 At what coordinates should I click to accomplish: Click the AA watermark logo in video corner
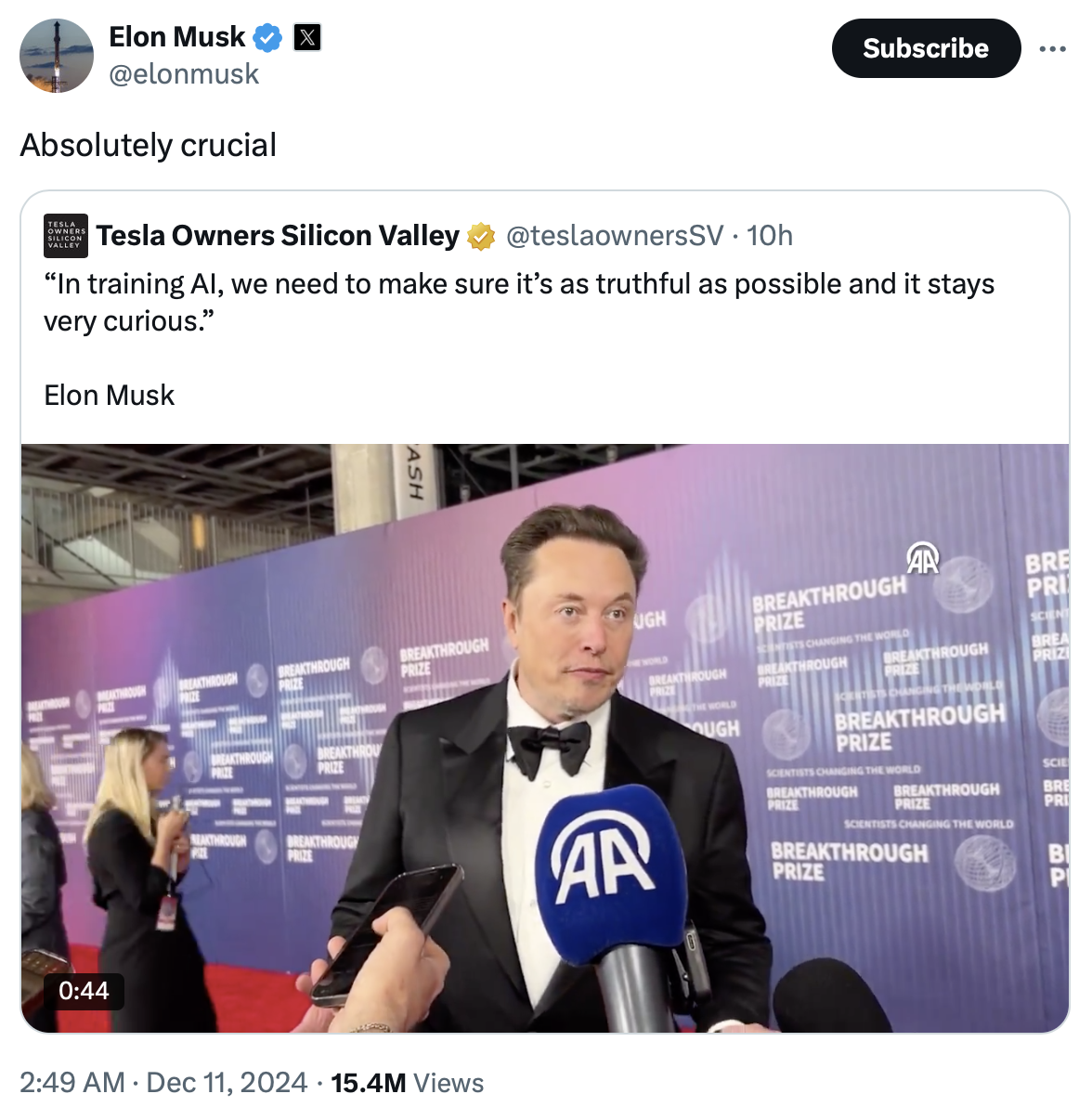click(922, 559)
